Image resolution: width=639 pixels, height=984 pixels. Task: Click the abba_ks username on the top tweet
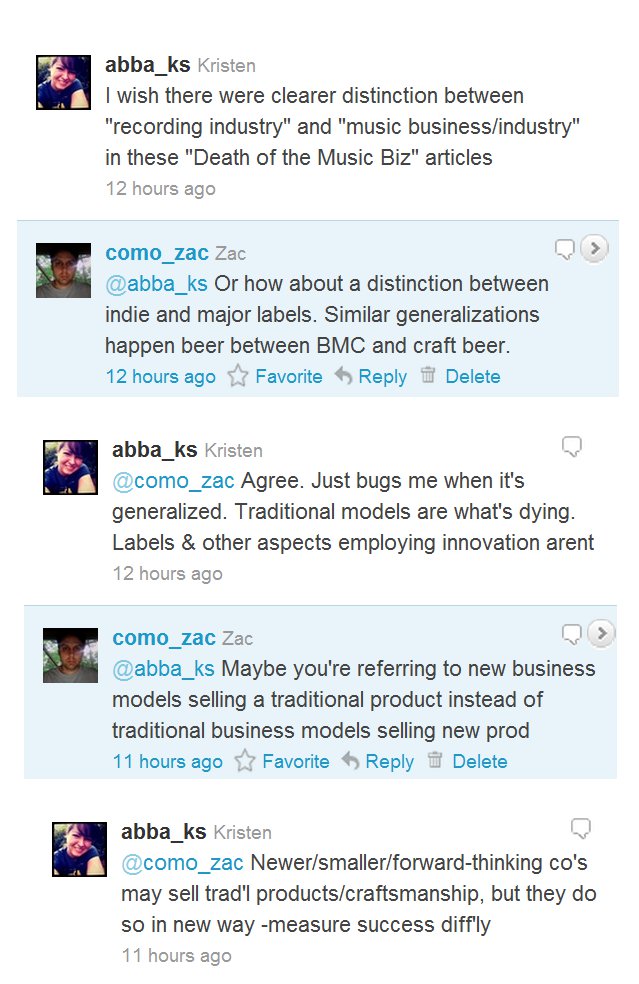[x=147, y=66]
